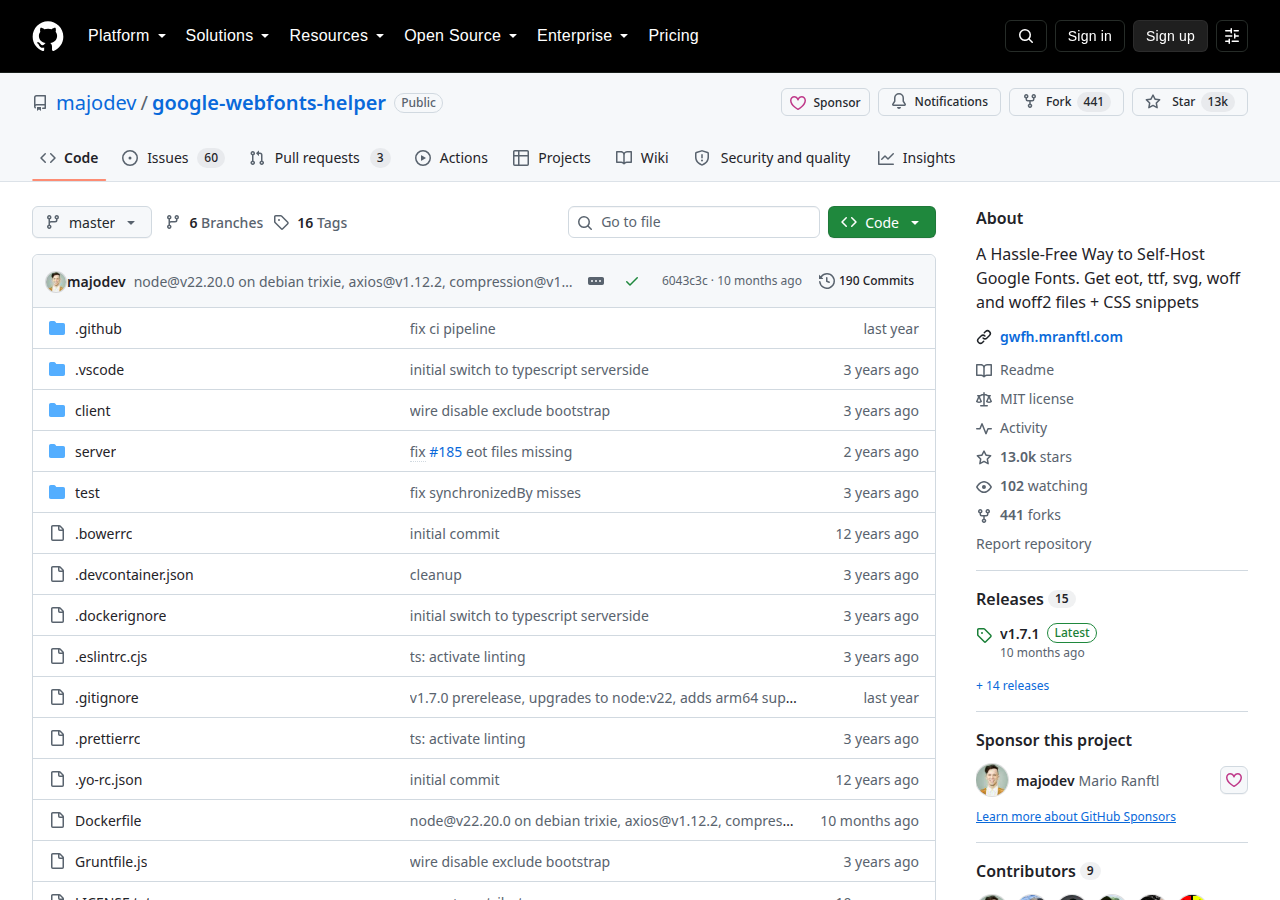Fork the repository
The width and height of the screenshot is (1280, 900).
(1066, 102)
